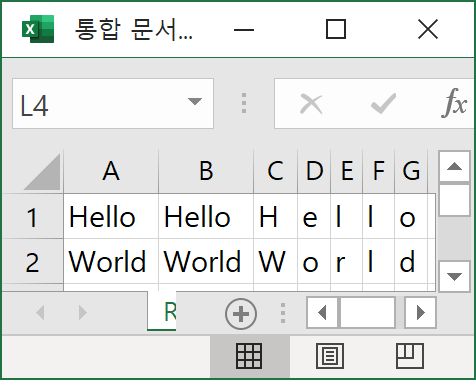Click the formula bar Enter checkmark icon
The image size is (476, 380).
tap(383, 104)
